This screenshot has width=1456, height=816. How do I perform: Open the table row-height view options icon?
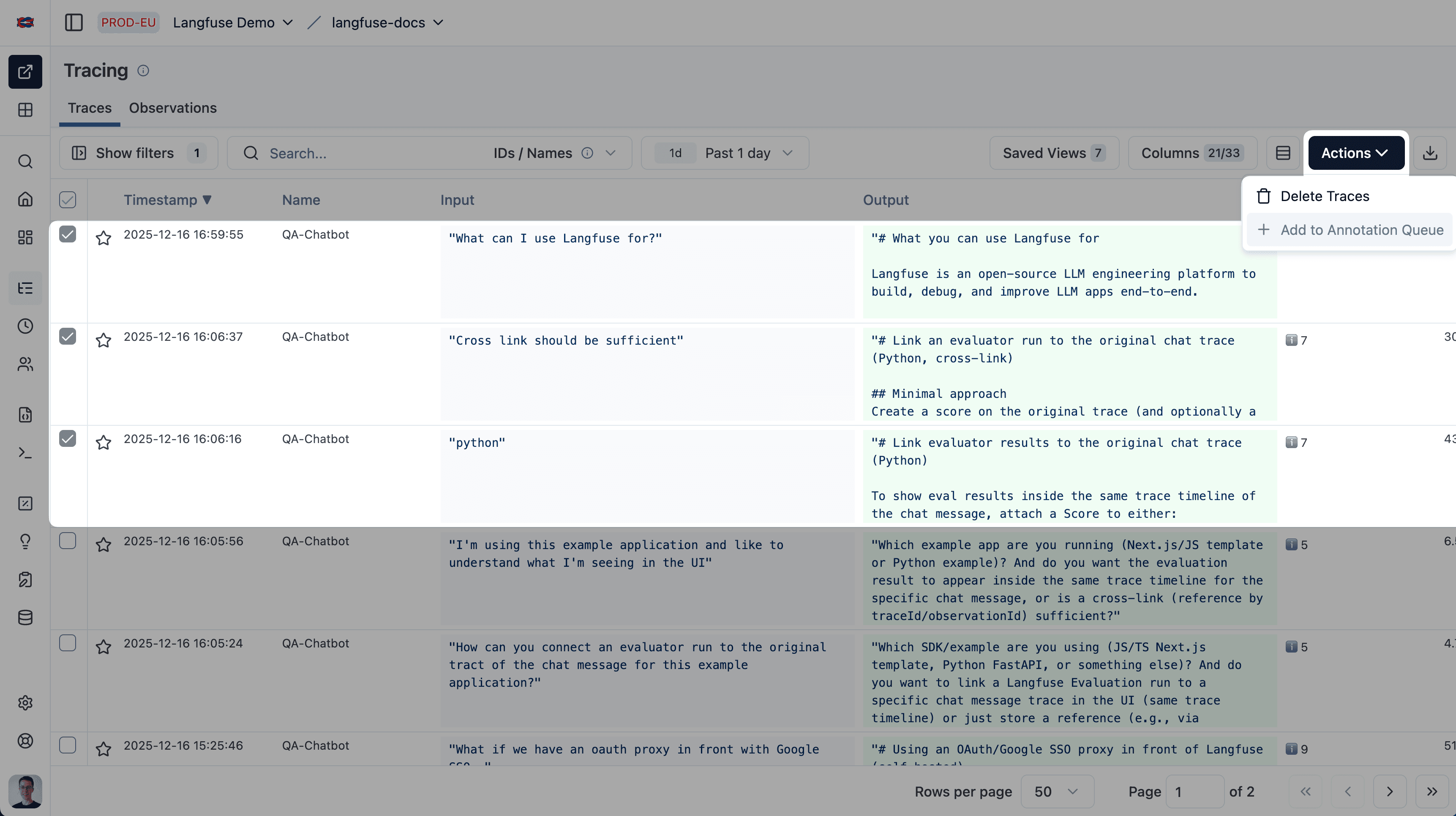[x=1283, y=152]
